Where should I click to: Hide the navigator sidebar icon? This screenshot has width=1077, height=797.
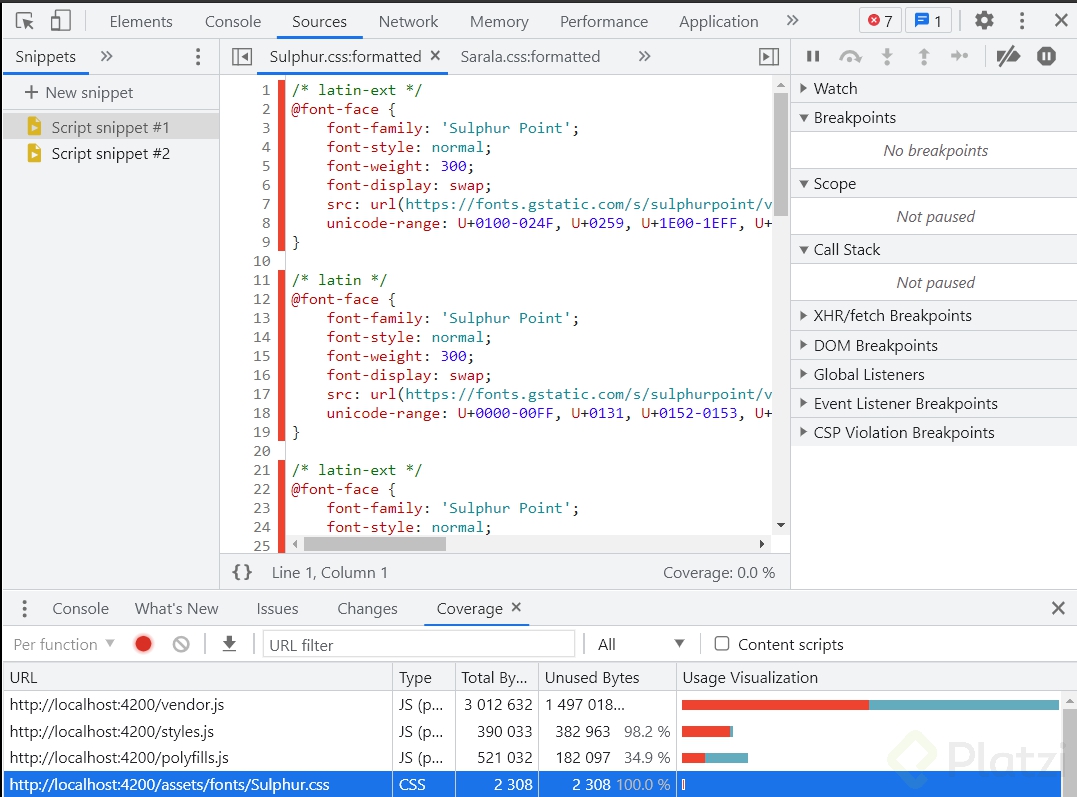click(x=242, y=56)
